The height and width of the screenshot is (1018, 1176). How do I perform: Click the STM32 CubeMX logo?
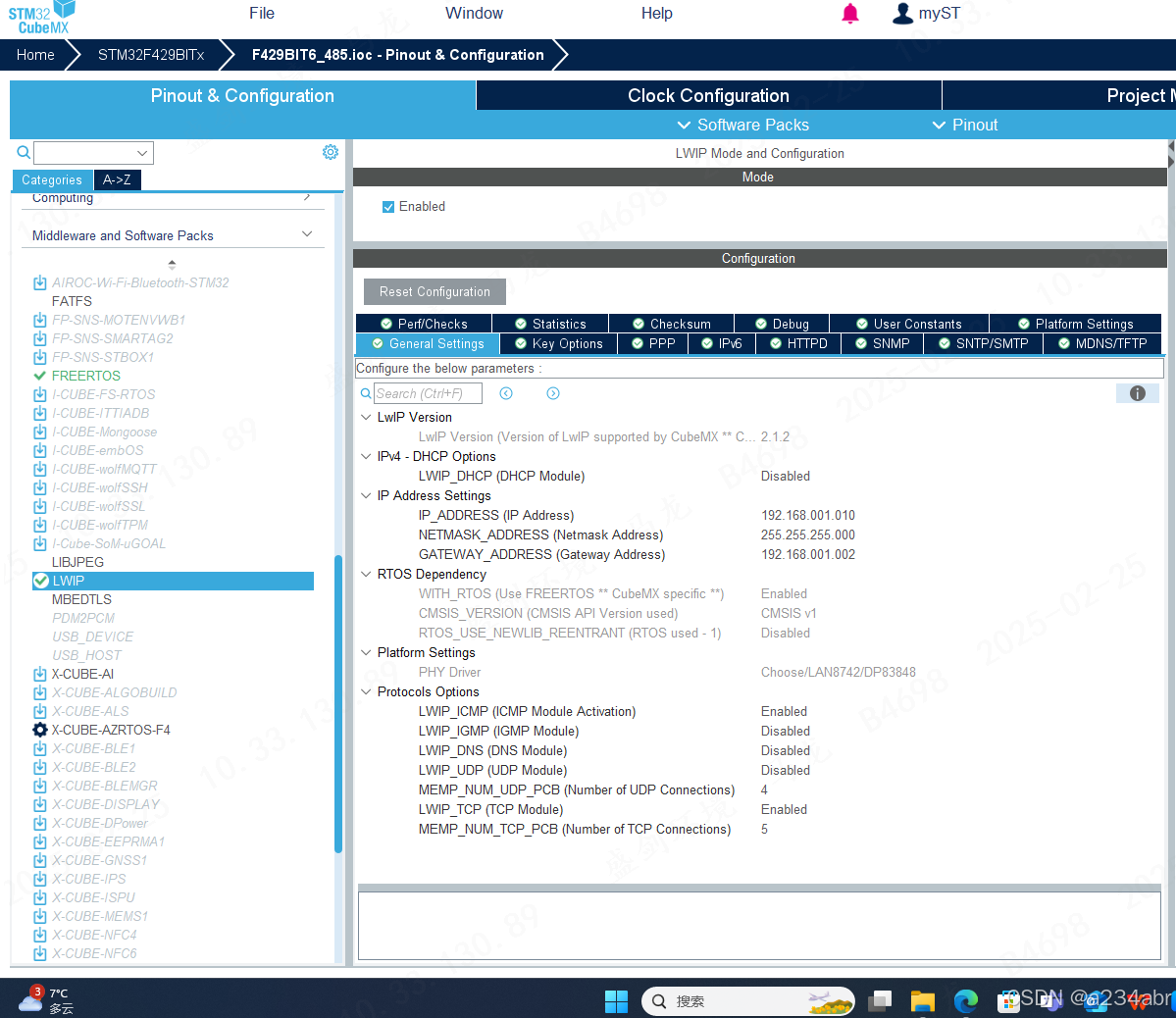[x=42, y=18]
